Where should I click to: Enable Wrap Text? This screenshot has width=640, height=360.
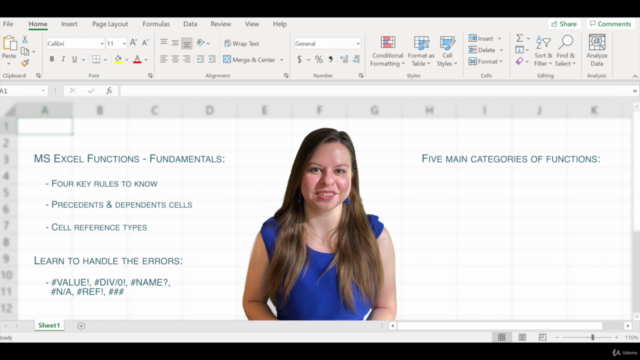click(x=242, y=43)
